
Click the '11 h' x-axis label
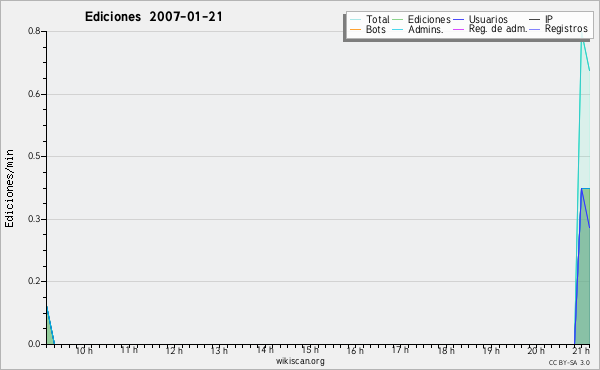tap(129, 350)
